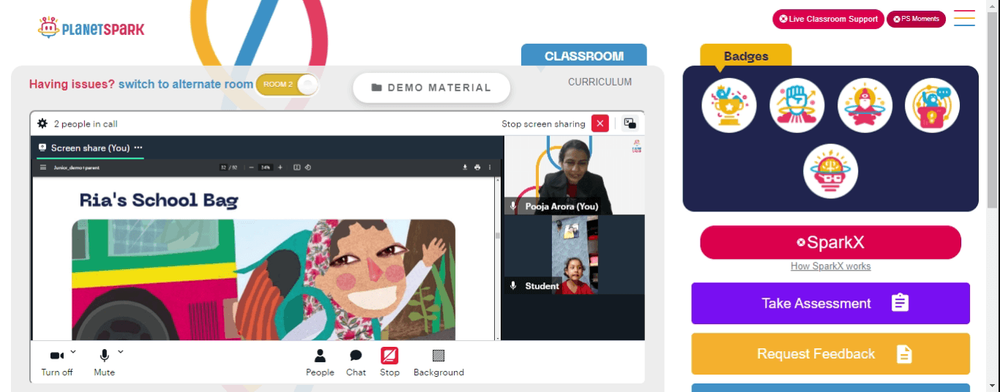Click 'Having issues?' text
This screenshot has width=1000, height=392.
[72, 84]
